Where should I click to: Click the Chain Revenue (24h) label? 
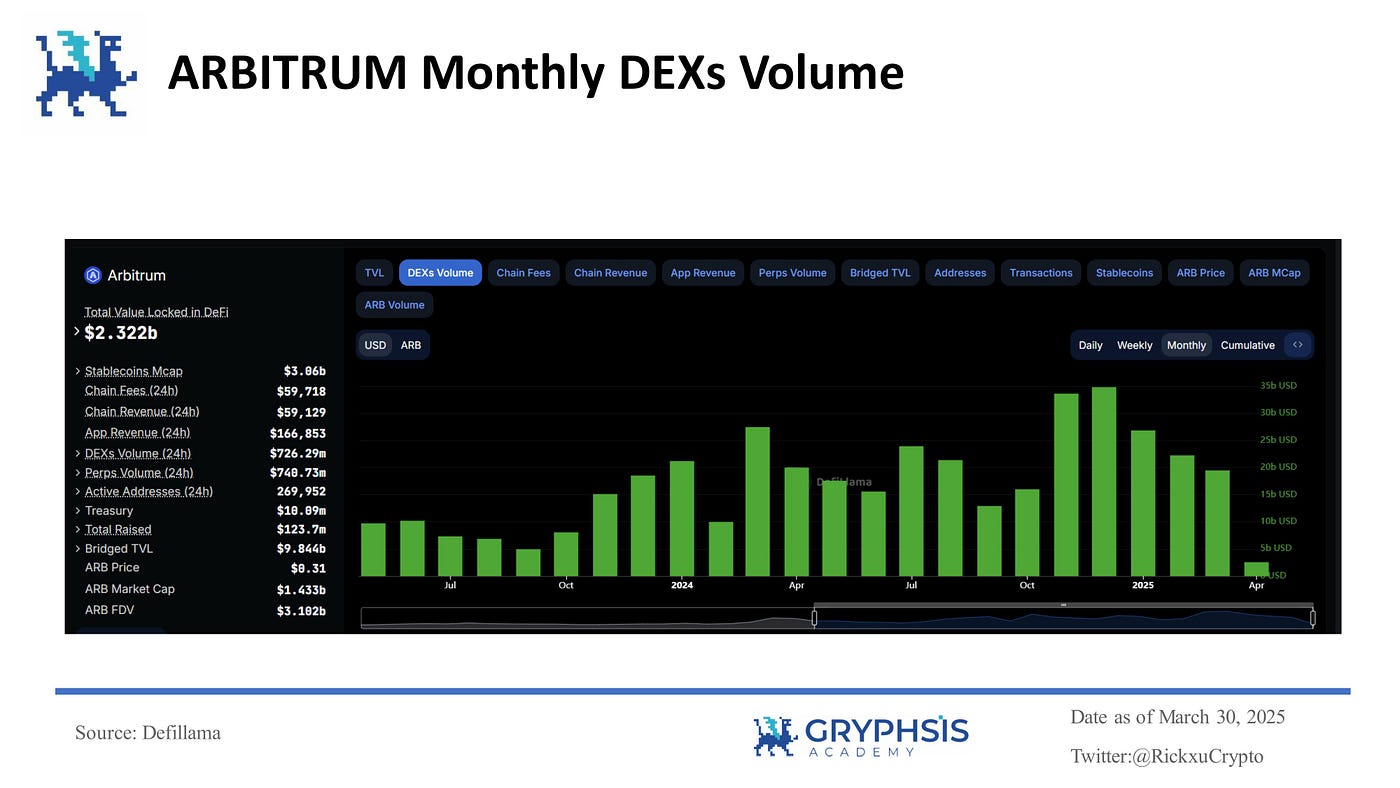(142, 412)
